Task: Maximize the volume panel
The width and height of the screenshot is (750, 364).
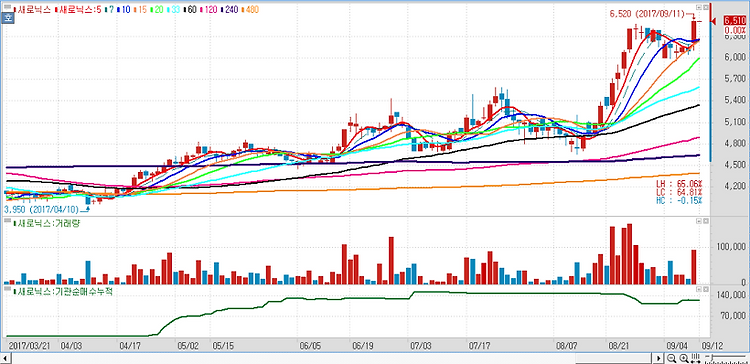Action: pyautogui.click(x=705, y=222)
